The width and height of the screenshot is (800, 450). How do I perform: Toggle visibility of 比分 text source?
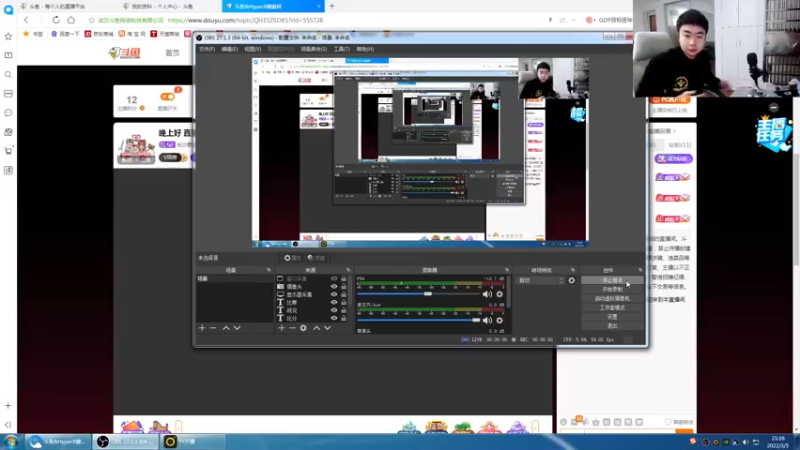334,318
